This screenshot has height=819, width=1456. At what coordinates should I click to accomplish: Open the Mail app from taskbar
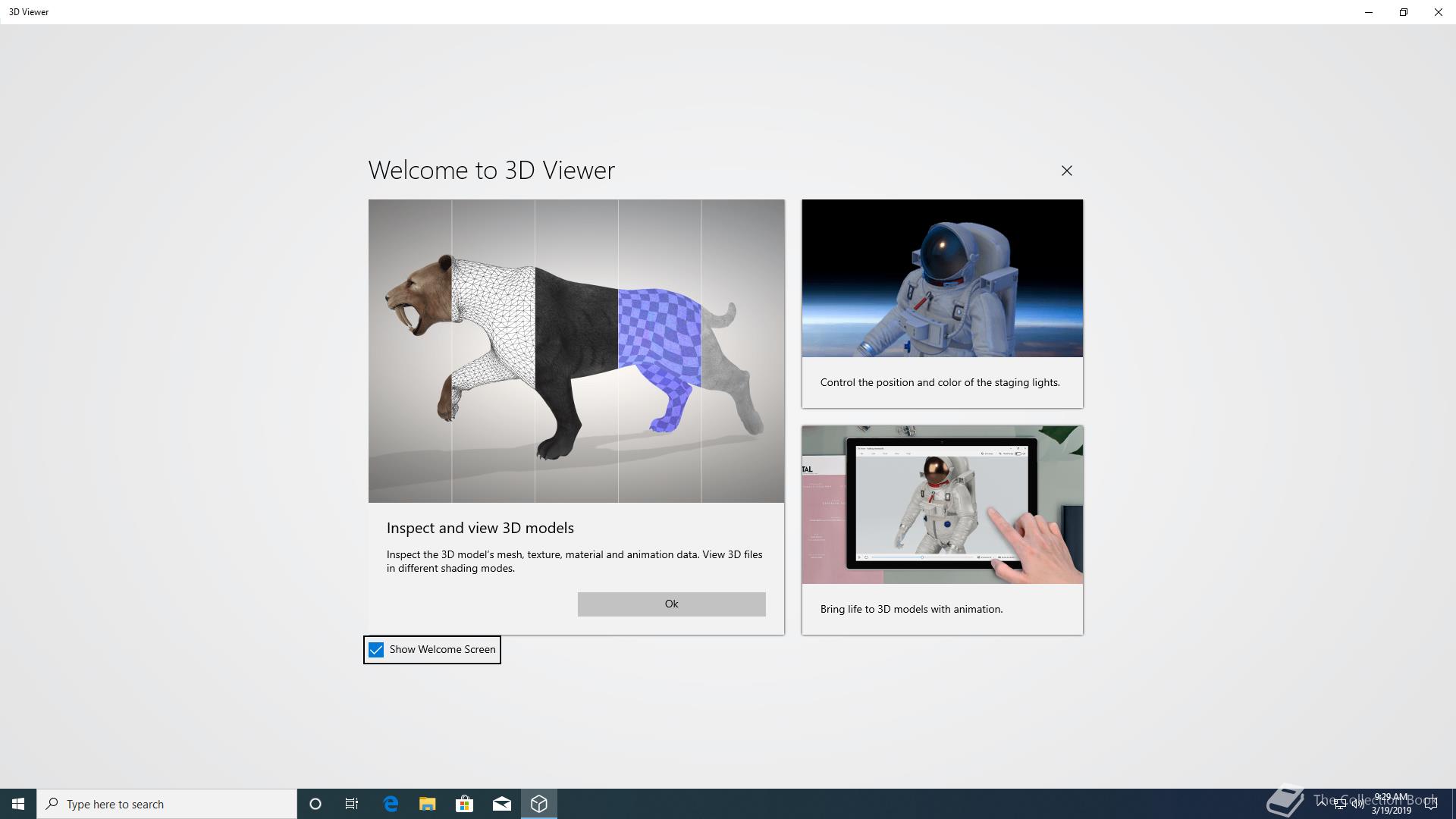point(502,804)
